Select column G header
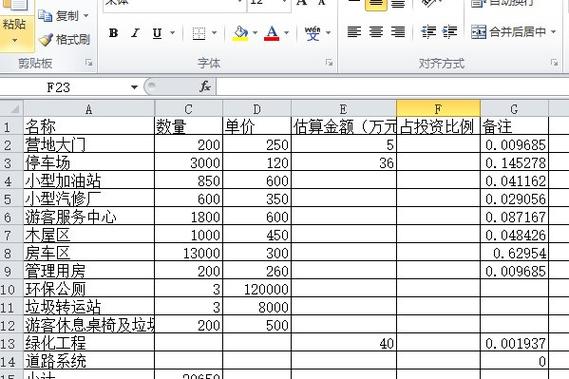Viewport: 569px width, 379px height. click(x=514, y=109)
